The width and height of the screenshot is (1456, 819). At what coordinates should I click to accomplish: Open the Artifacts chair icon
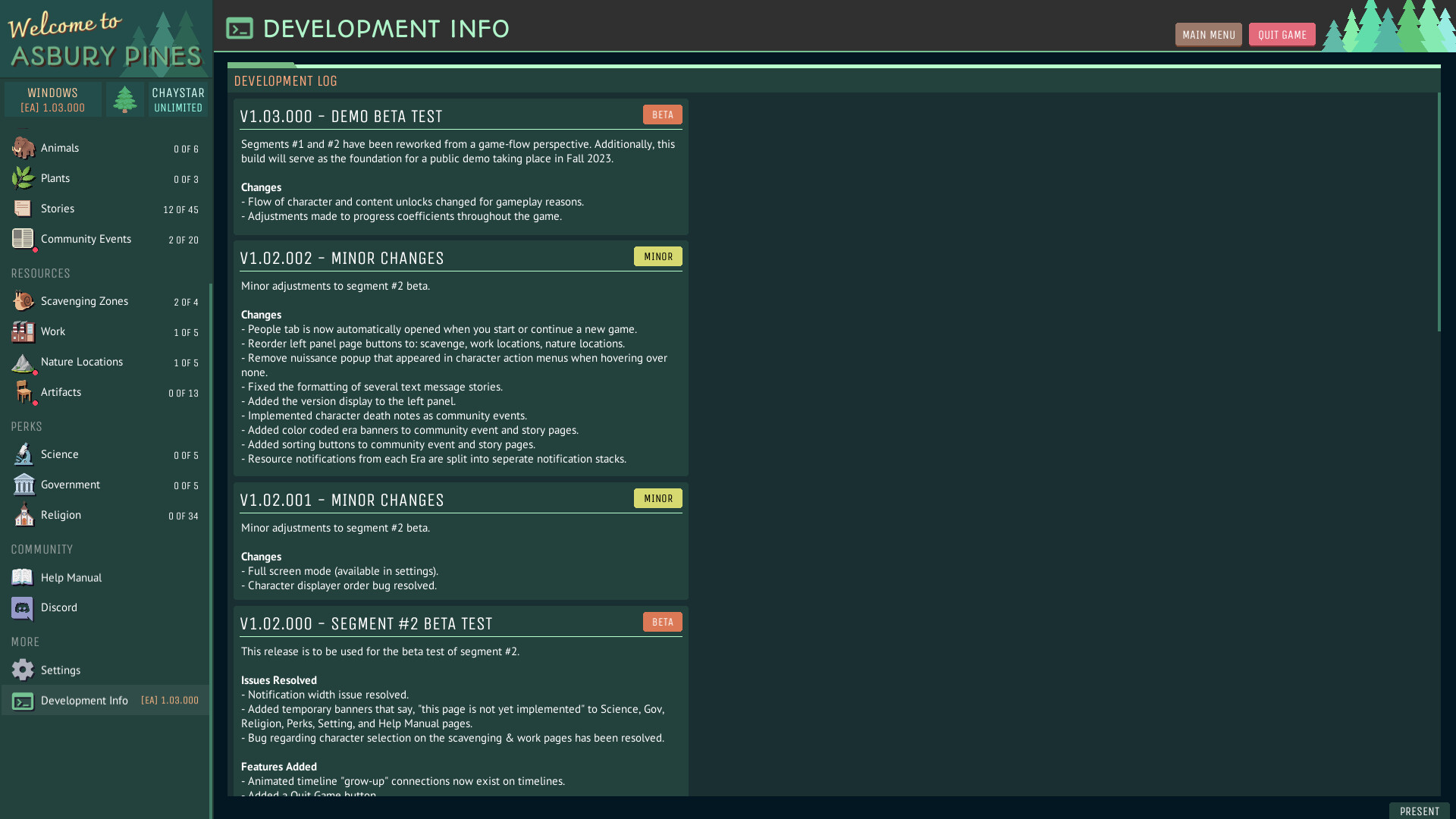click(x=23, y=392)
